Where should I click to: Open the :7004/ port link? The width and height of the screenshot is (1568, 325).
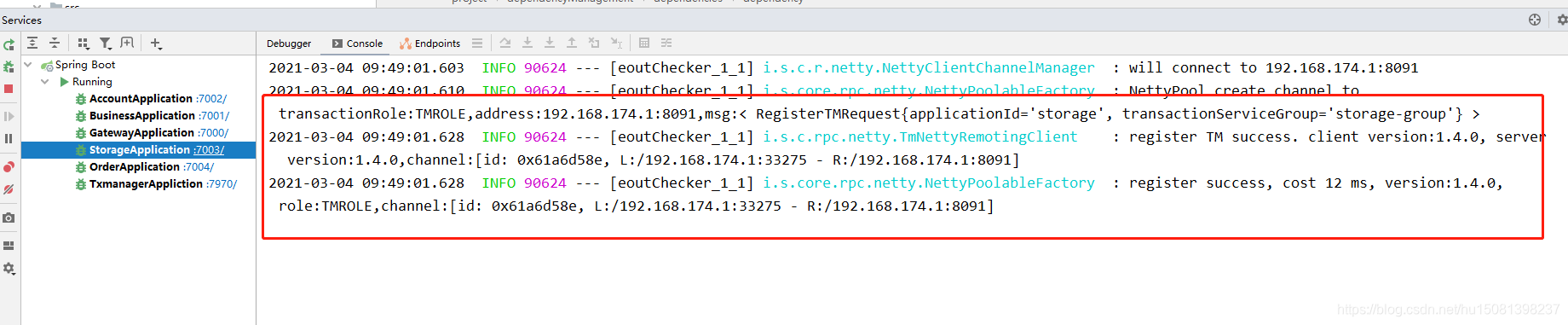(x=199, y=167)
